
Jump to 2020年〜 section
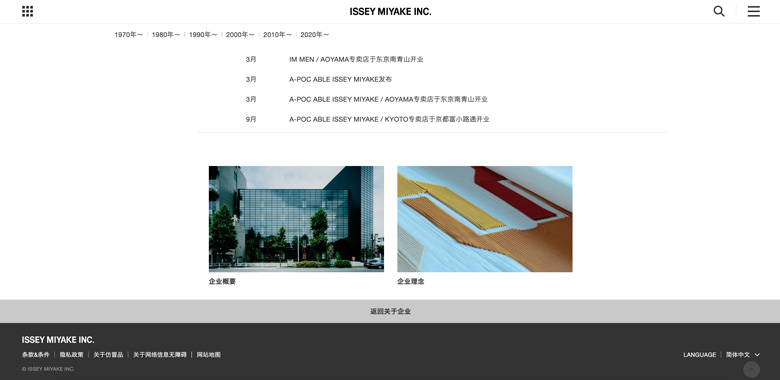(x=314, y=35)
